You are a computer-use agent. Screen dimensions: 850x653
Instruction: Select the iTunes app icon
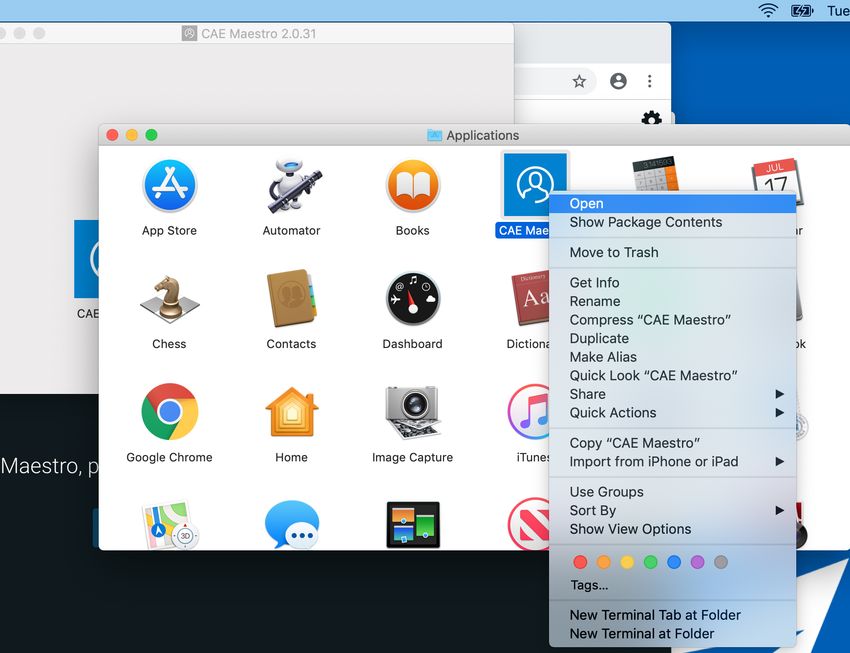529,412
